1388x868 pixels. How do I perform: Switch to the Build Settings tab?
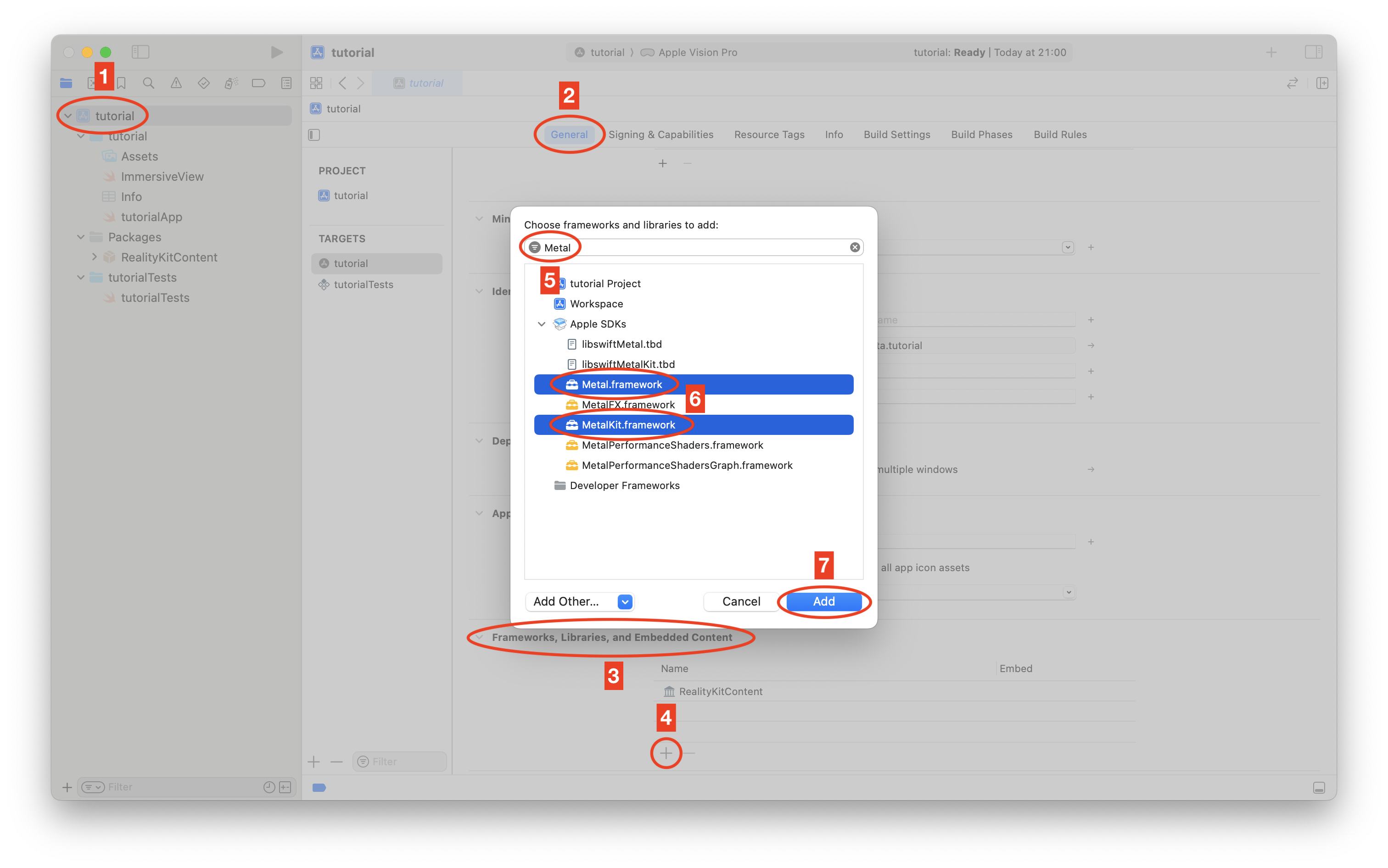pos(896,134)
